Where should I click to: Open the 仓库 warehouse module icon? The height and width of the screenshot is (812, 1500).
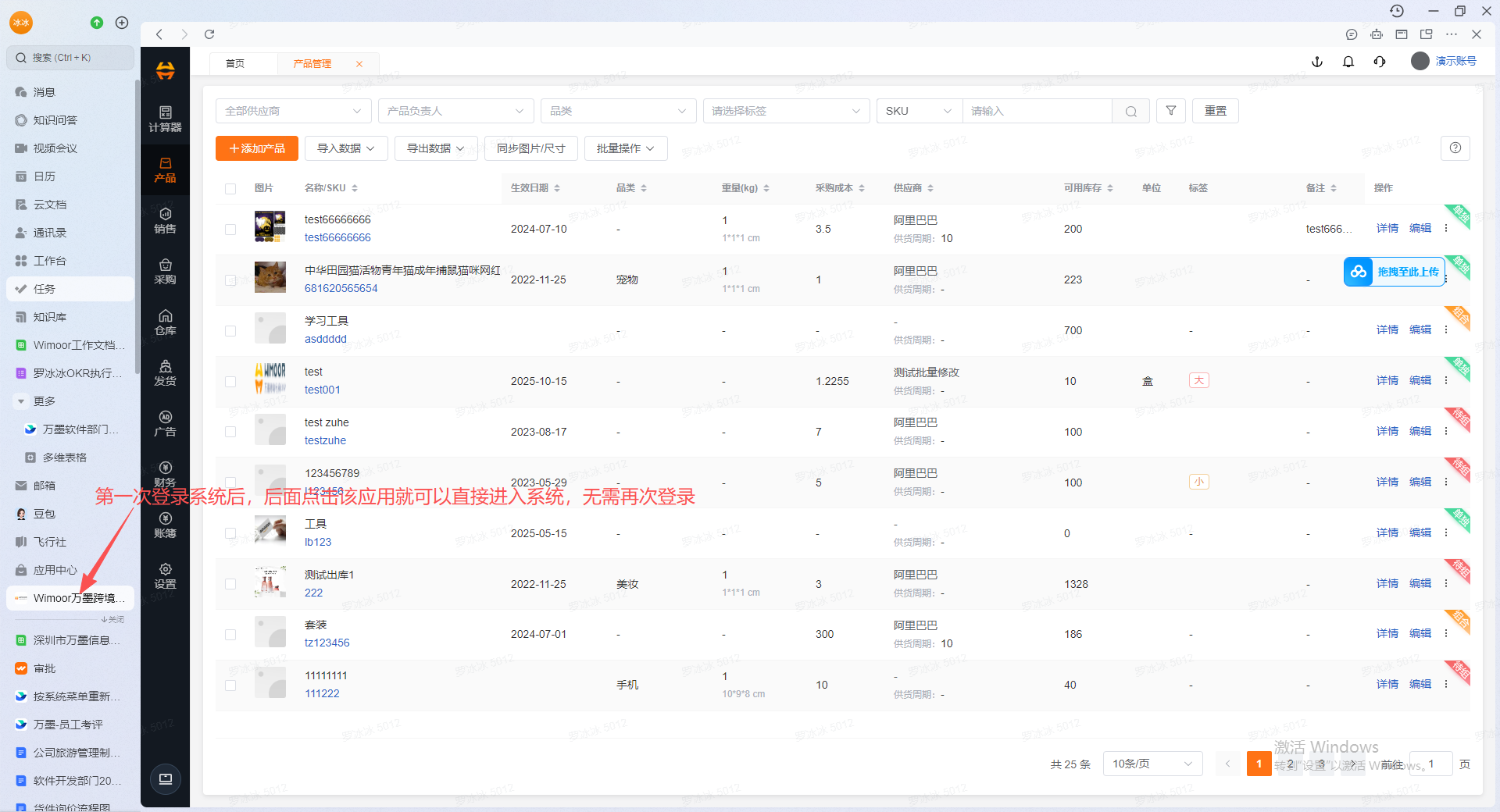click(x=165, y=322)
